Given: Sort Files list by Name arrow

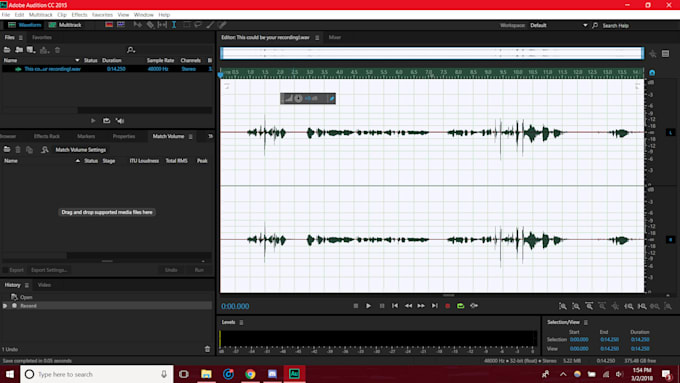Looking at the screenshot, I should point(77,60).
